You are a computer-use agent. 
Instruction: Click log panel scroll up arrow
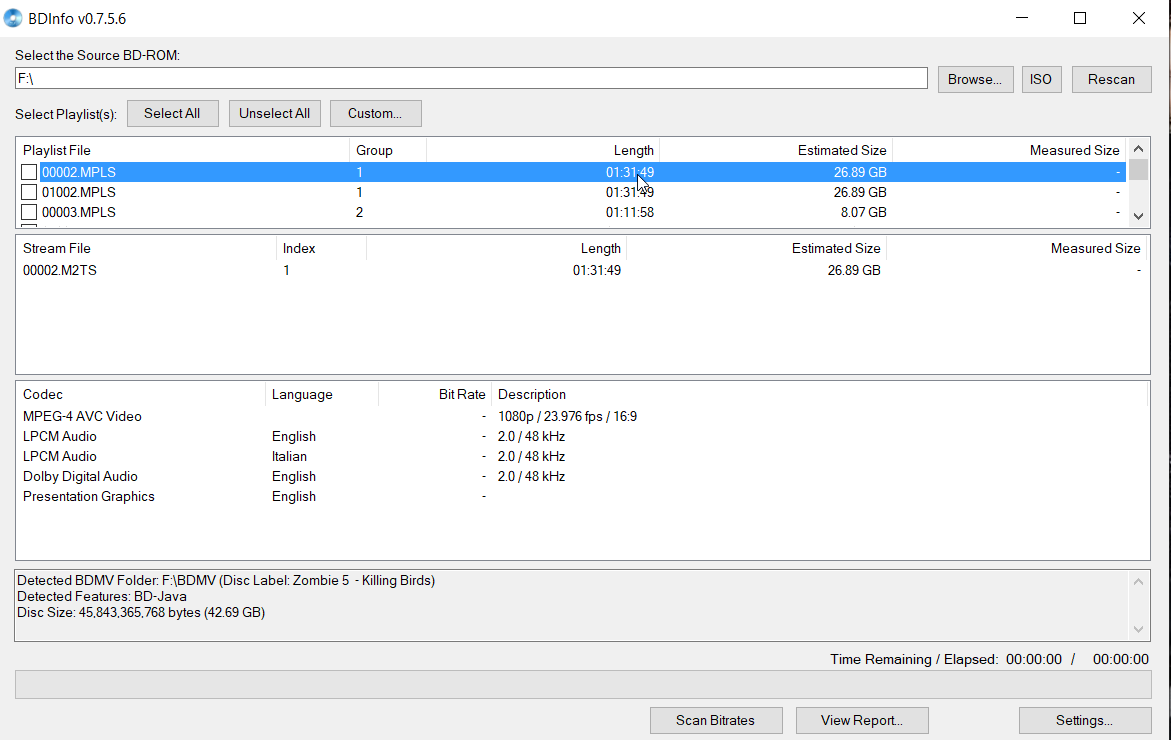1138,582
